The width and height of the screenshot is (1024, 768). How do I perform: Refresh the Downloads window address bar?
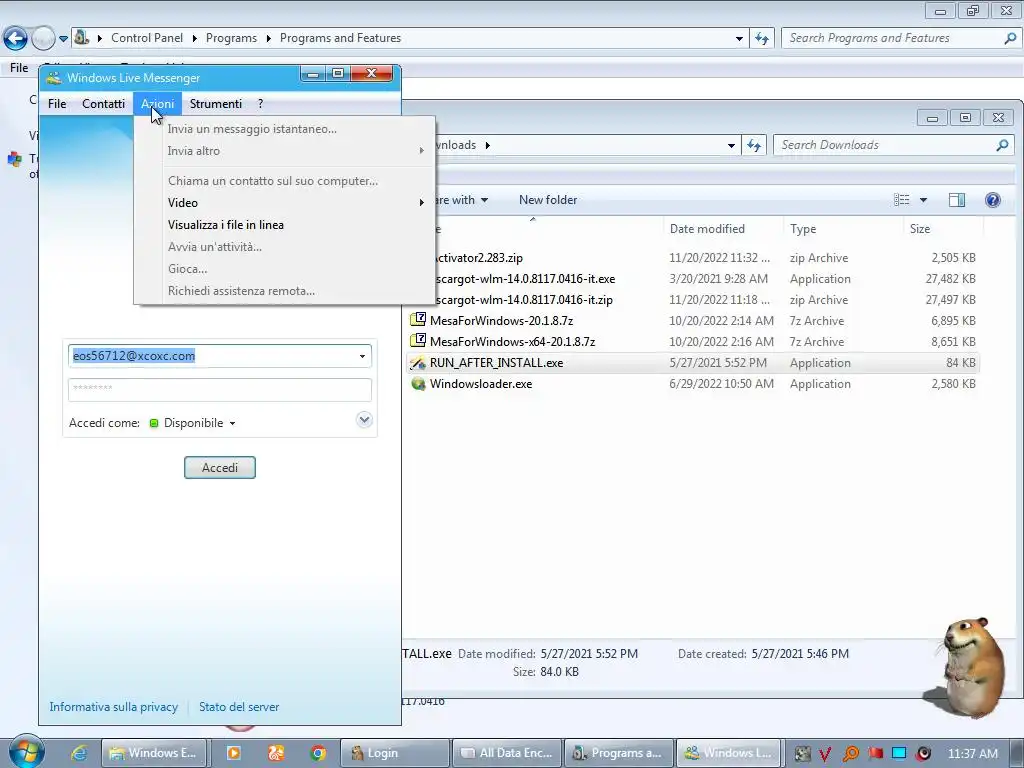(x=754, y=145)
